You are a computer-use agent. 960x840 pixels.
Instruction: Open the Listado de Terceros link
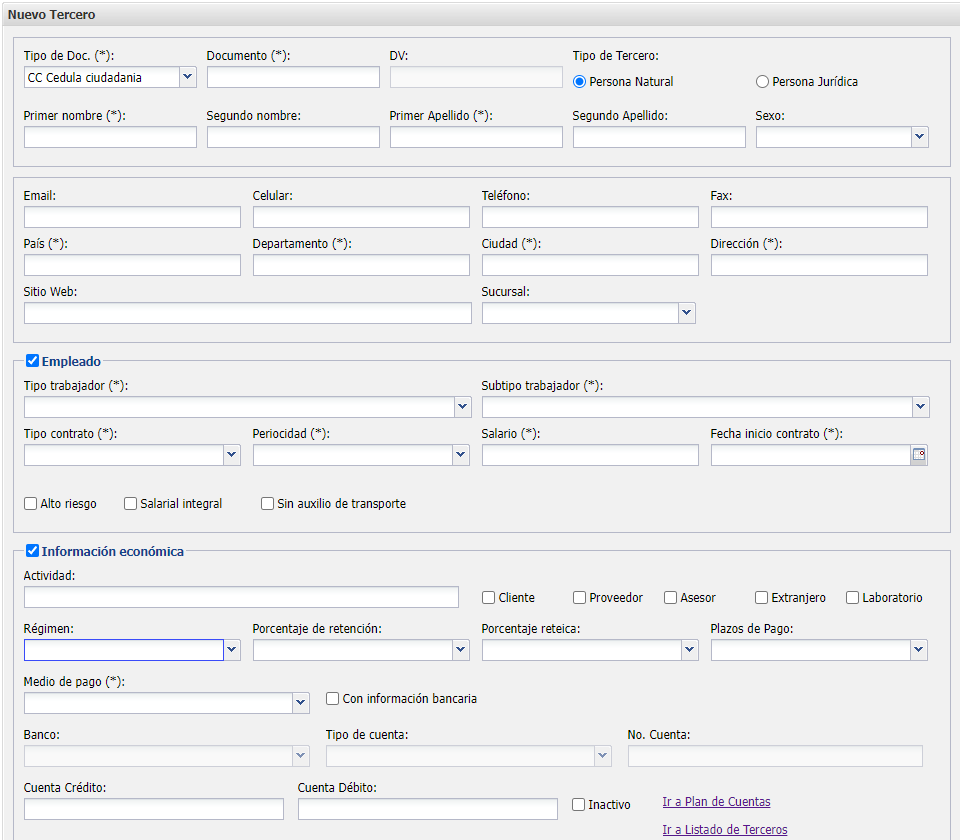pyautogui.click(x=724, y=830)
